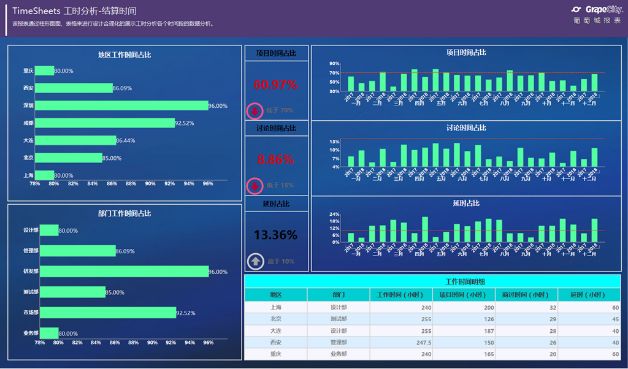Click the 讨论时间占比 KPI card header

(276, 128)
